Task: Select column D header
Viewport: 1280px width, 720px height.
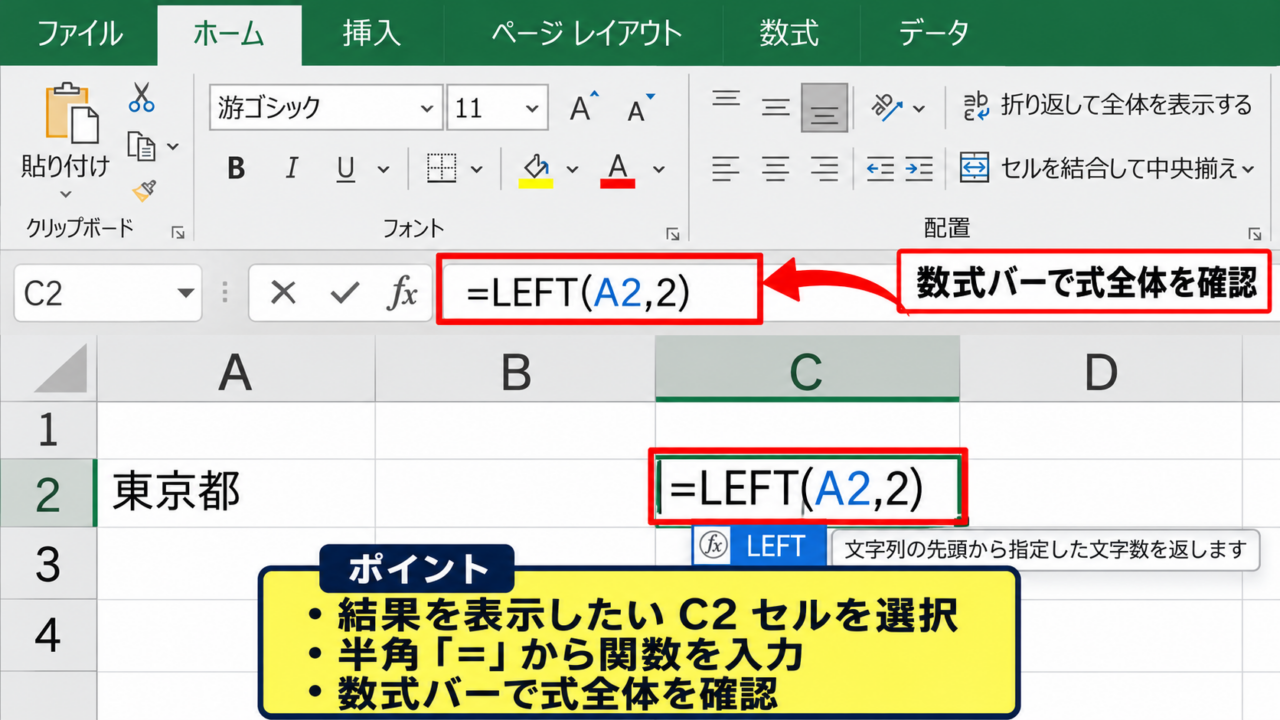Action: click(x=1100, y=370)
